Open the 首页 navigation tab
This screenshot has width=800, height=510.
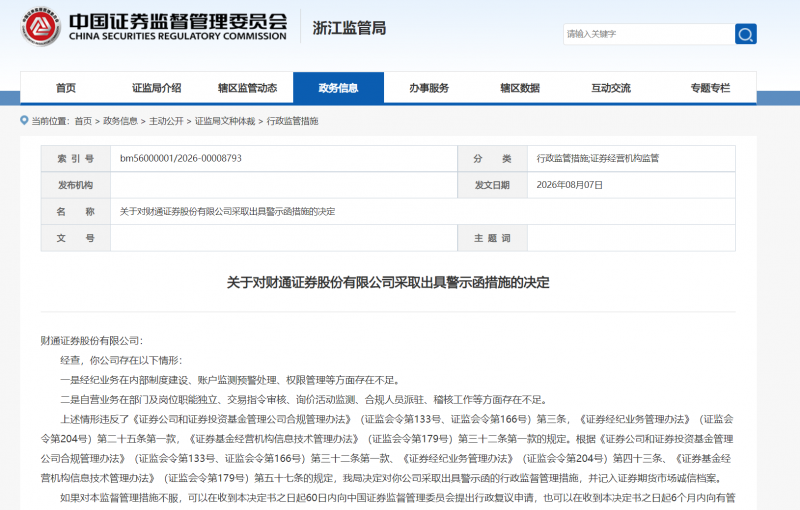click(x=66, y=88)
